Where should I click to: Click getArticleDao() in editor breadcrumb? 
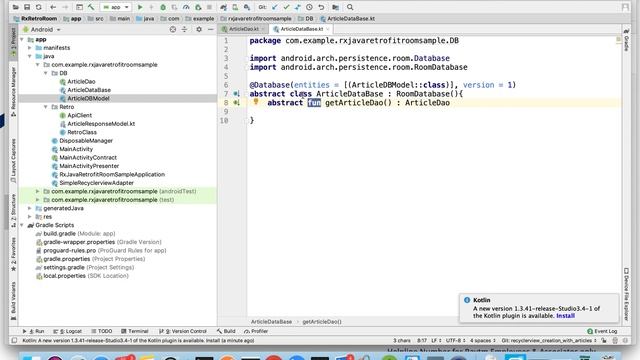tap(322, 322)
